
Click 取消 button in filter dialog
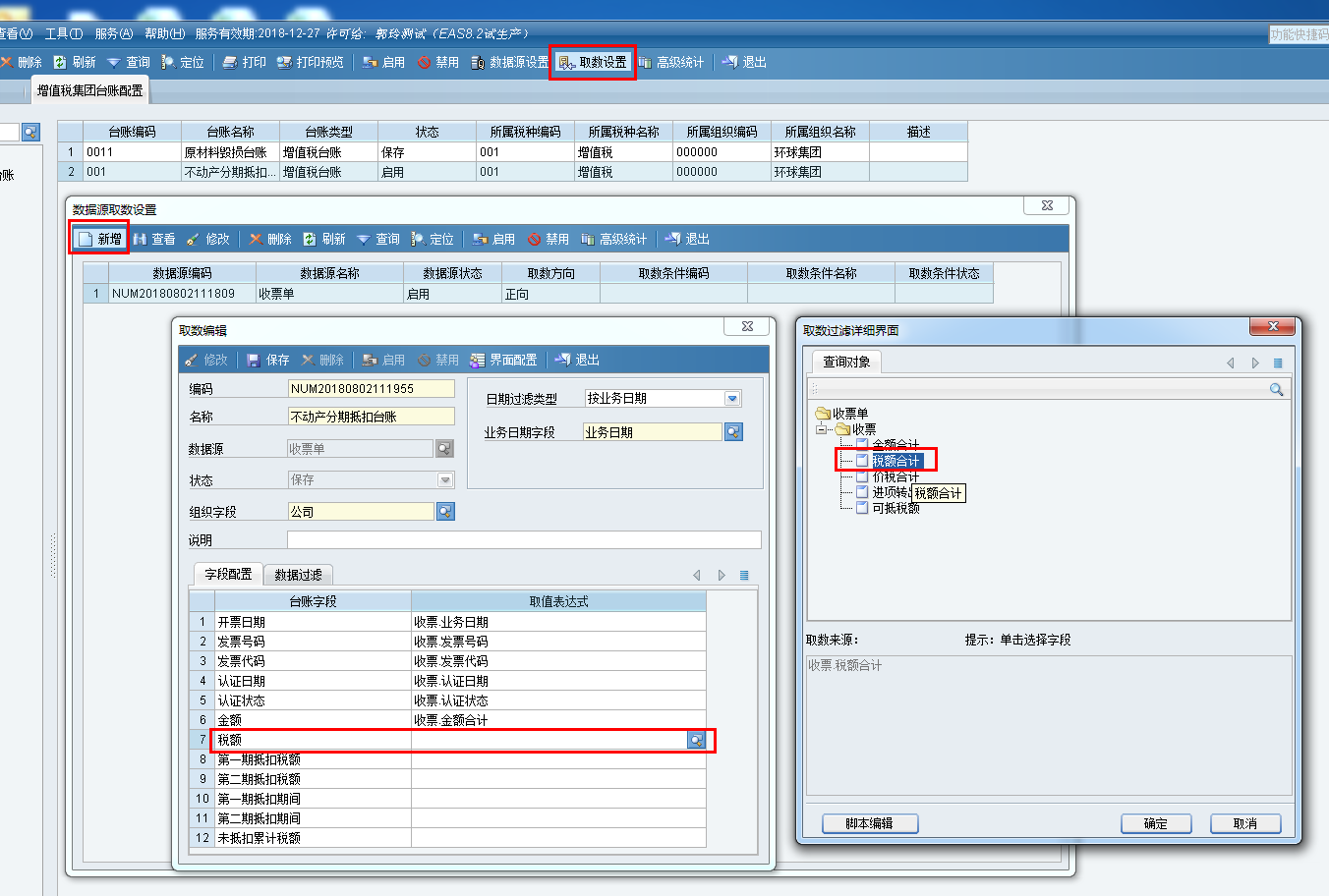(x=1245, y=823)
